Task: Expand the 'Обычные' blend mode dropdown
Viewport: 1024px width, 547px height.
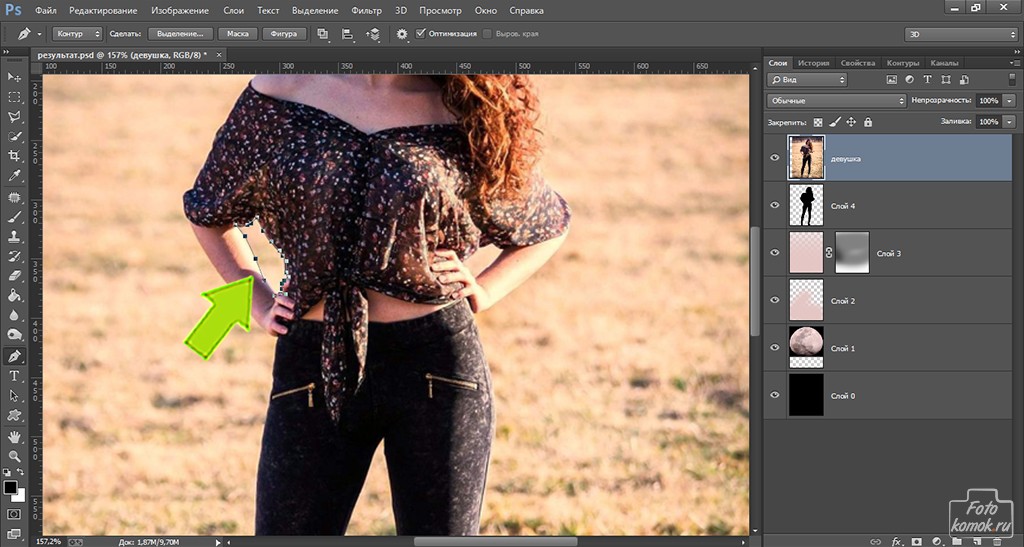Action: [836, 101]
